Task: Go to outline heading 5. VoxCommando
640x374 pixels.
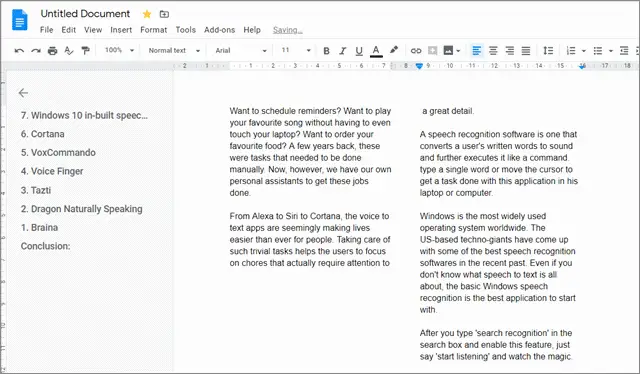Action: [58, 153]
